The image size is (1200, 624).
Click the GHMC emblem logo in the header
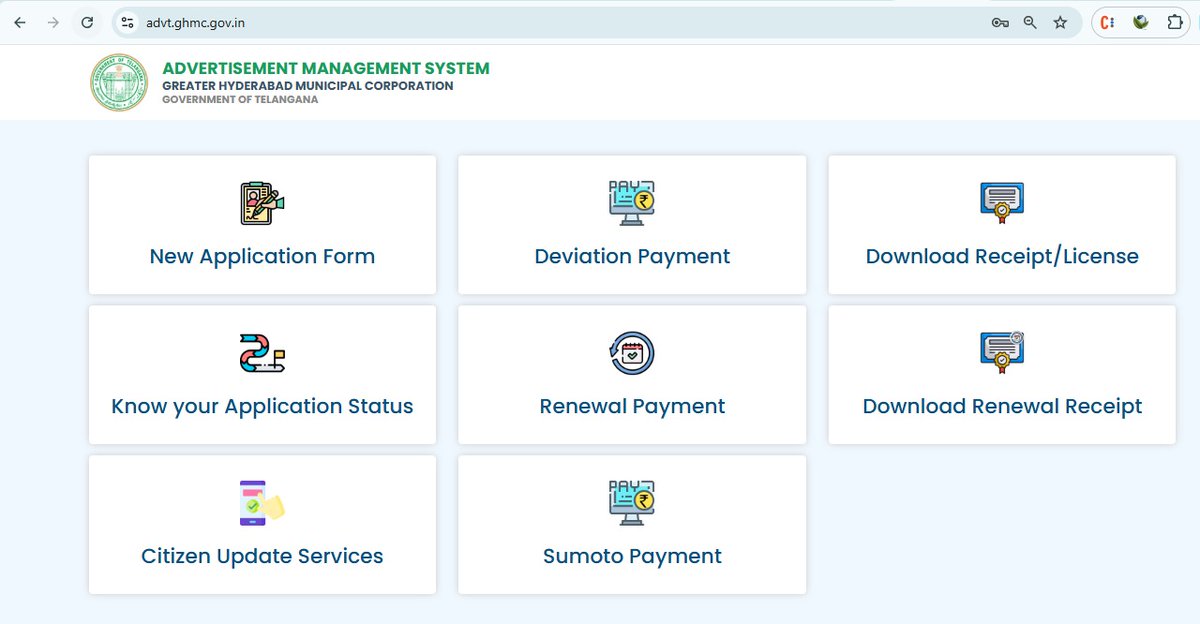click(x=118, y=82)
